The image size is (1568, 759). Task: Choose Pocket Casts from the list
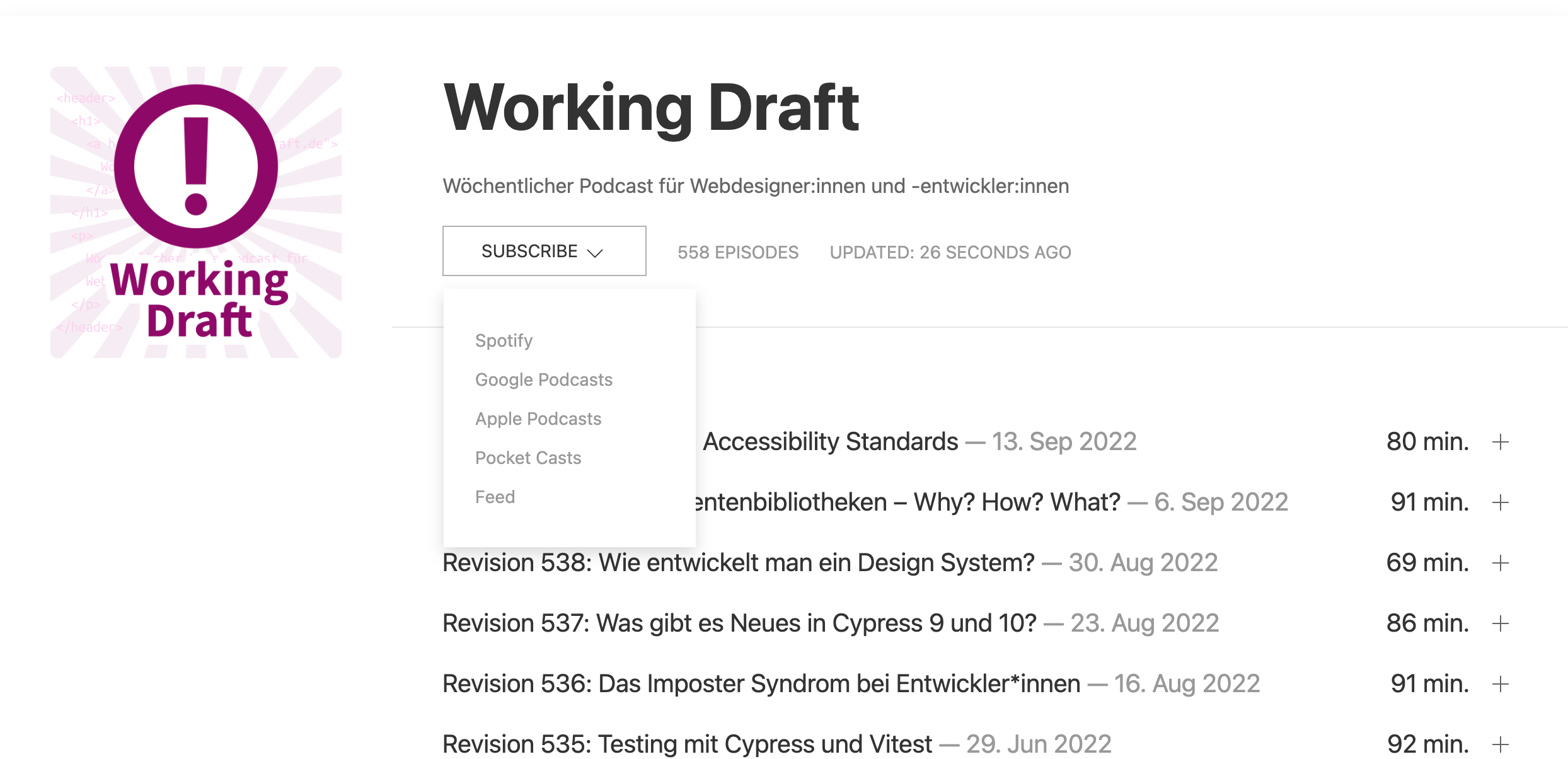528,458
